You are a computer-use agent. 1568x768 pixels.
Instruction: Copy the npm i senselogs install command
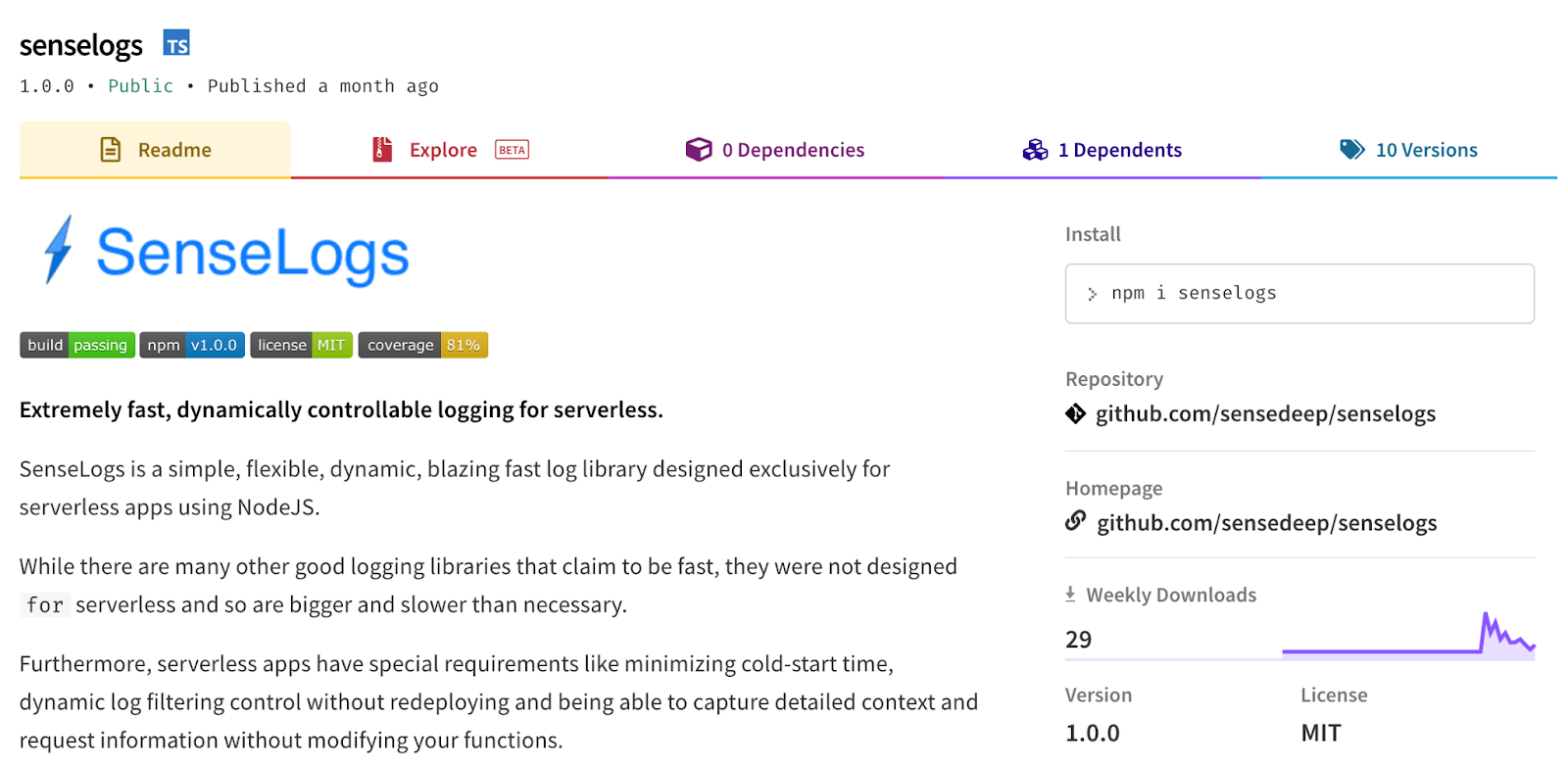coord(1299,293)
